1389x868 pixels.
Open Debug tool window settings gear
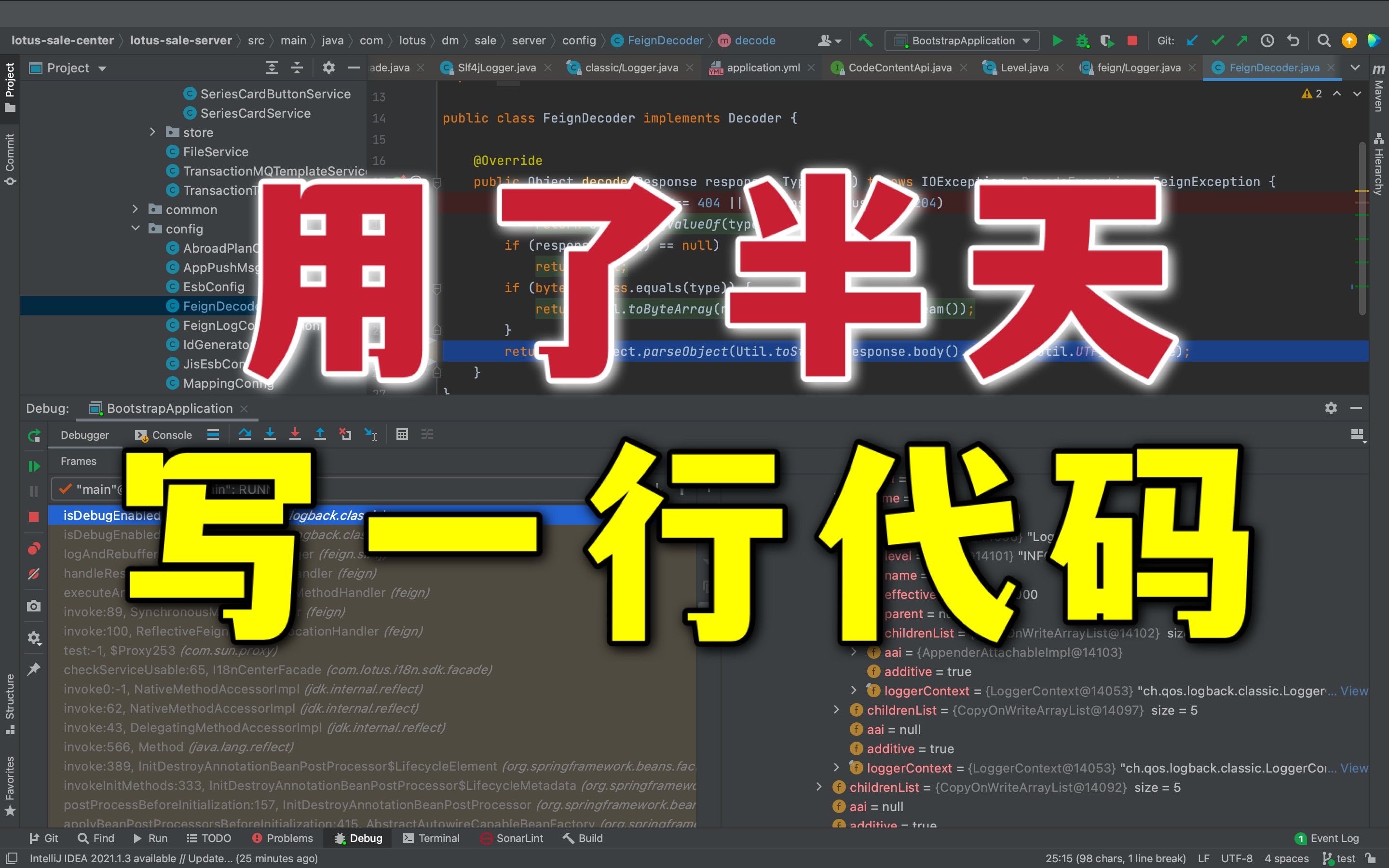pos(1331,407)
